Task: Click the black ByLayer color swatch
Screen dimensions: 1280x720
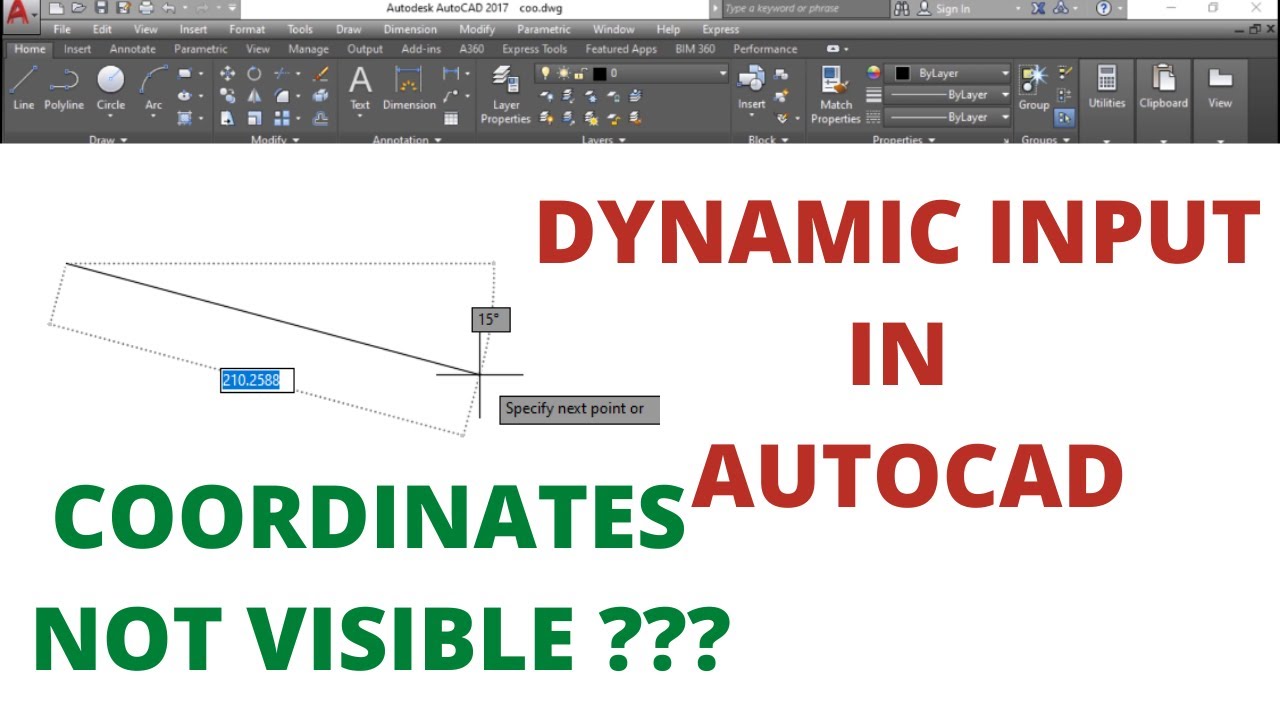Action: click(x=902, y=73)
